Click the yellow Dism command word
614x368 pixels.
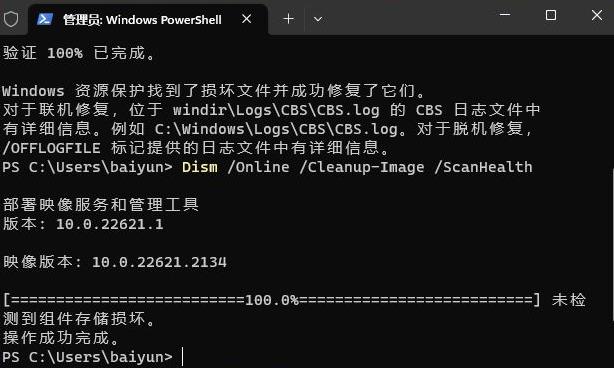tap(200, 167)
